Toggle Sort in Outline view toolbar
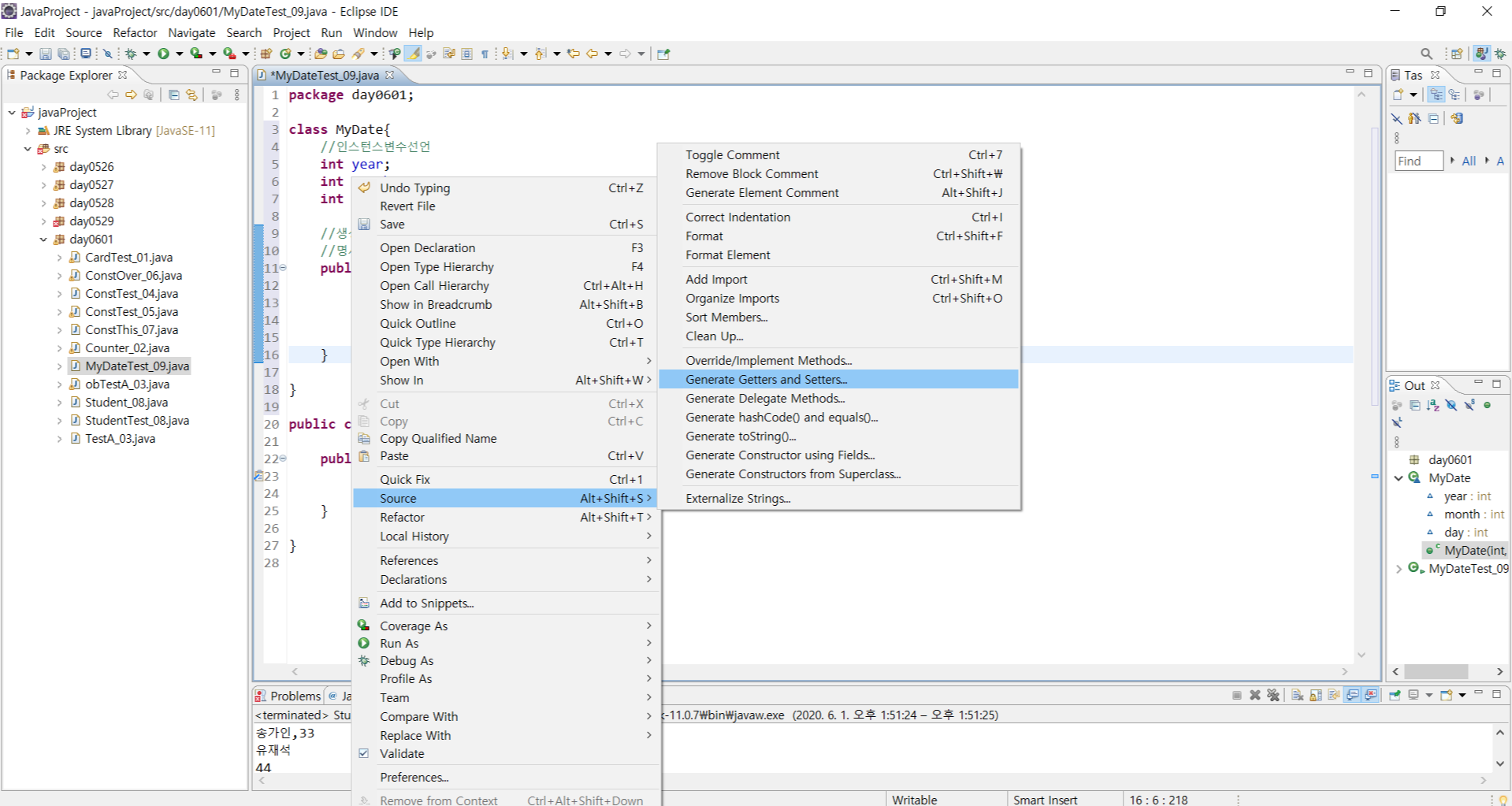This screenshot has width=1512, height=806. point(1432,405)
